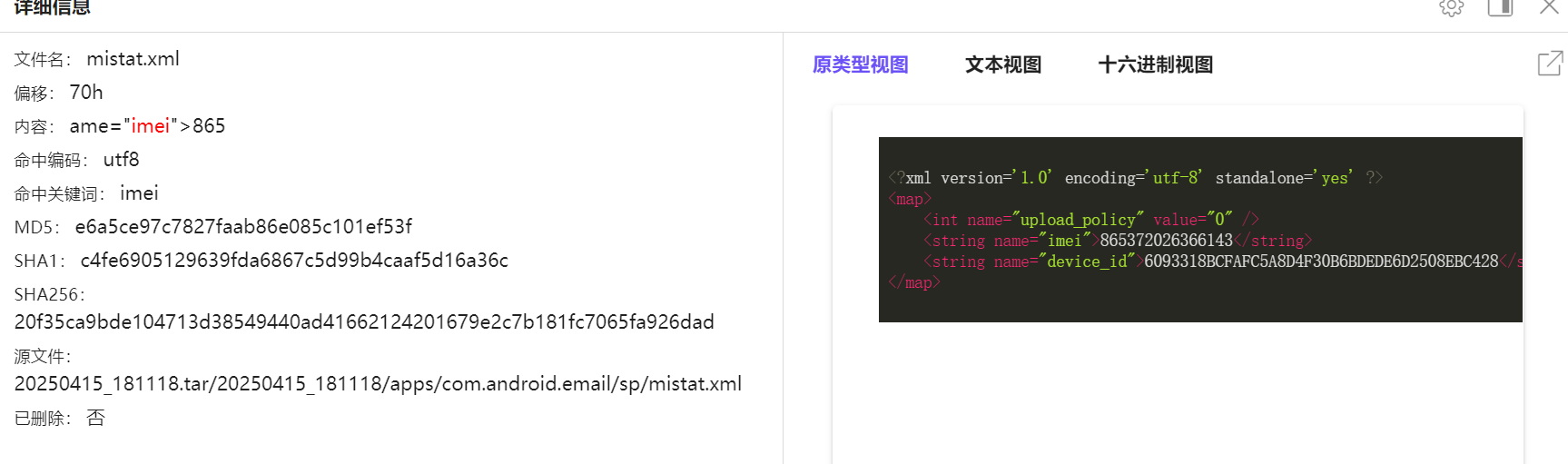Toggle the side panel layout icon
1568x464 pixels.
(x=1500, y=7)
